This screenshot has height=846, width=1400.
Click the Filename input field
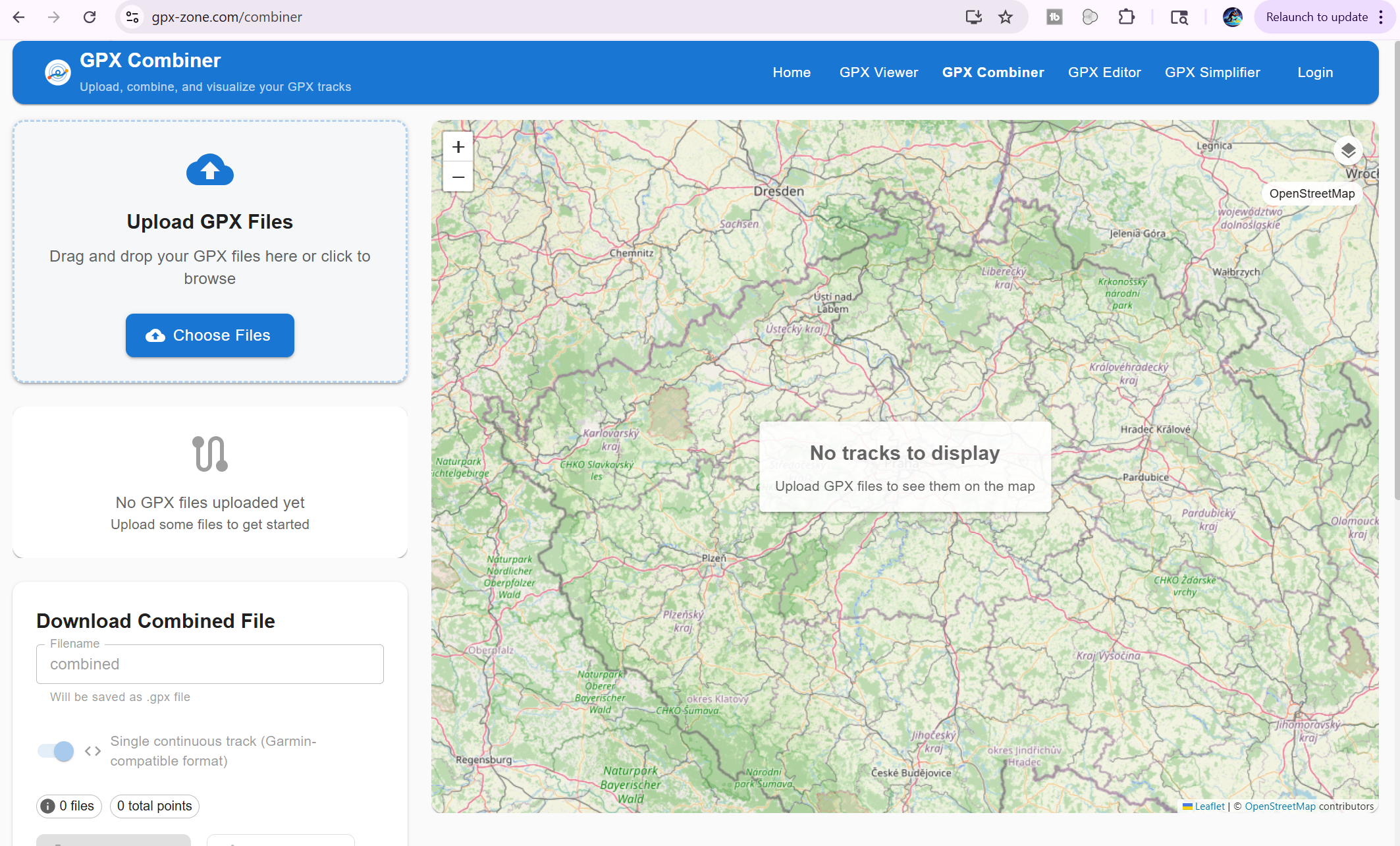tap(210, 664)
